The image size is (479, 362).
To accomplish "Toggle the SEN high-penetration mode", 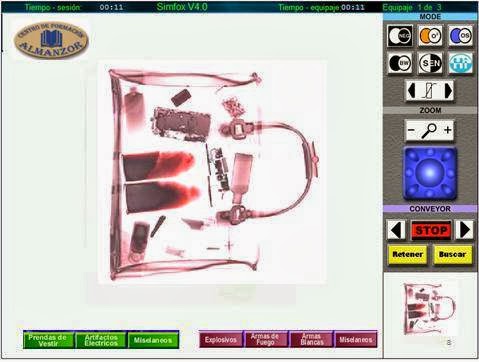I will pyautogui.click(x=430, y=63).
